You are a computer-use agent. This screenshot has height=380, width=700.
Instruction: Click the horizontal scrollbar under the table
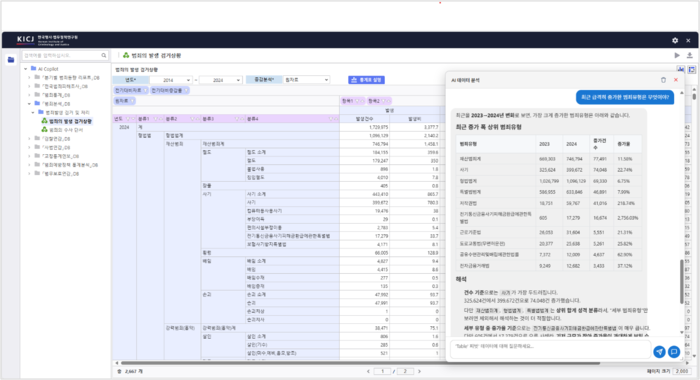(360, 363)
